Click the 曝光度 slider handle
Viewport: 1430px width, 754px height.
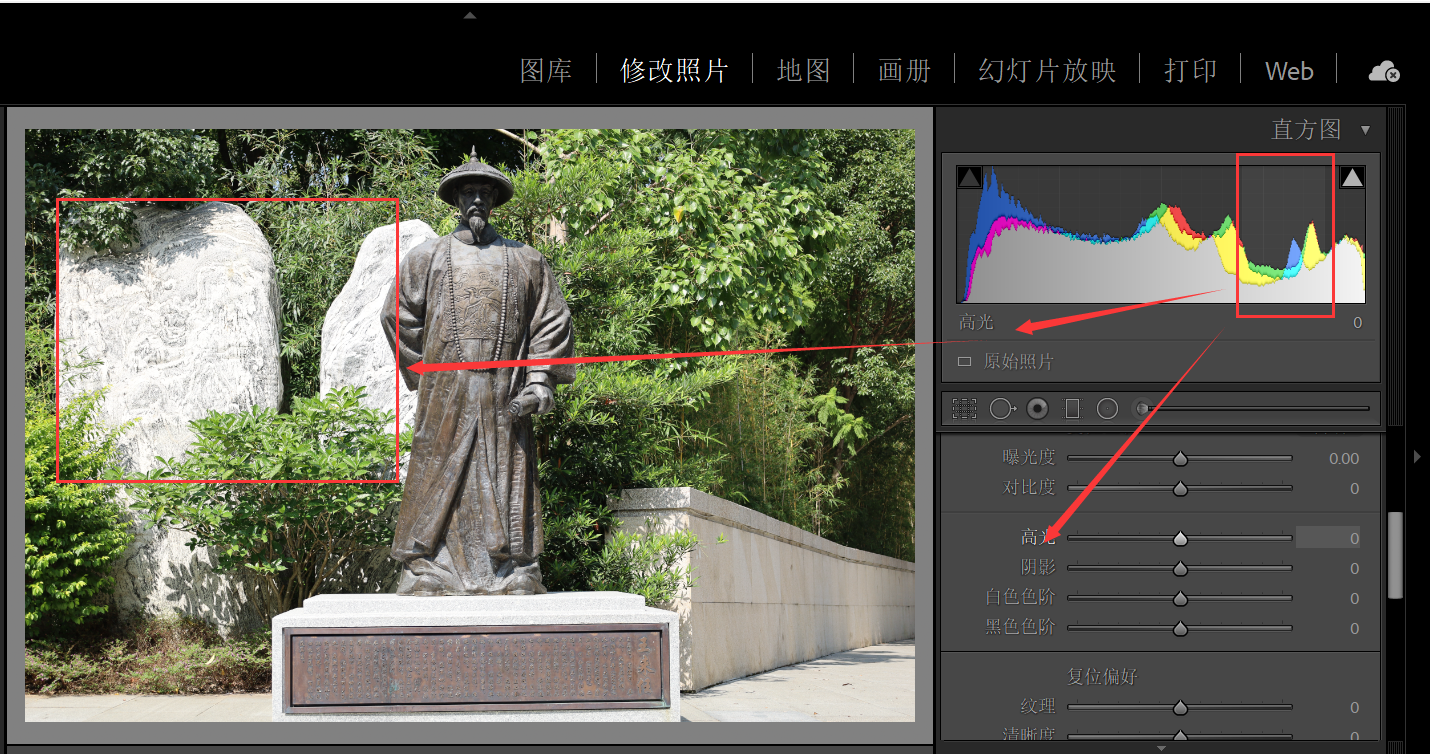[1180, 459]
